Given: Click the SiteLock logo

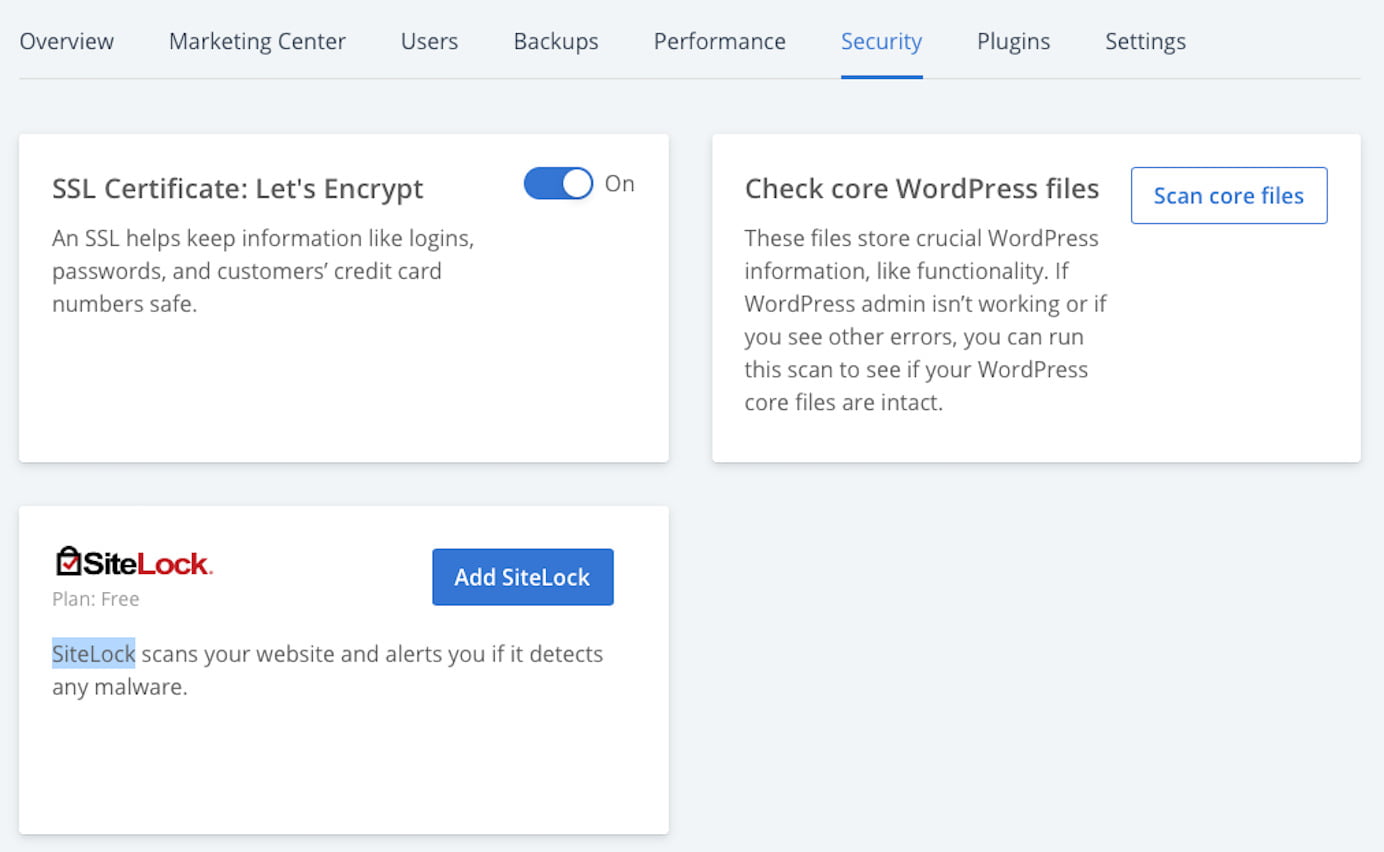Looking at the screenshot, I should coord(133,563).
